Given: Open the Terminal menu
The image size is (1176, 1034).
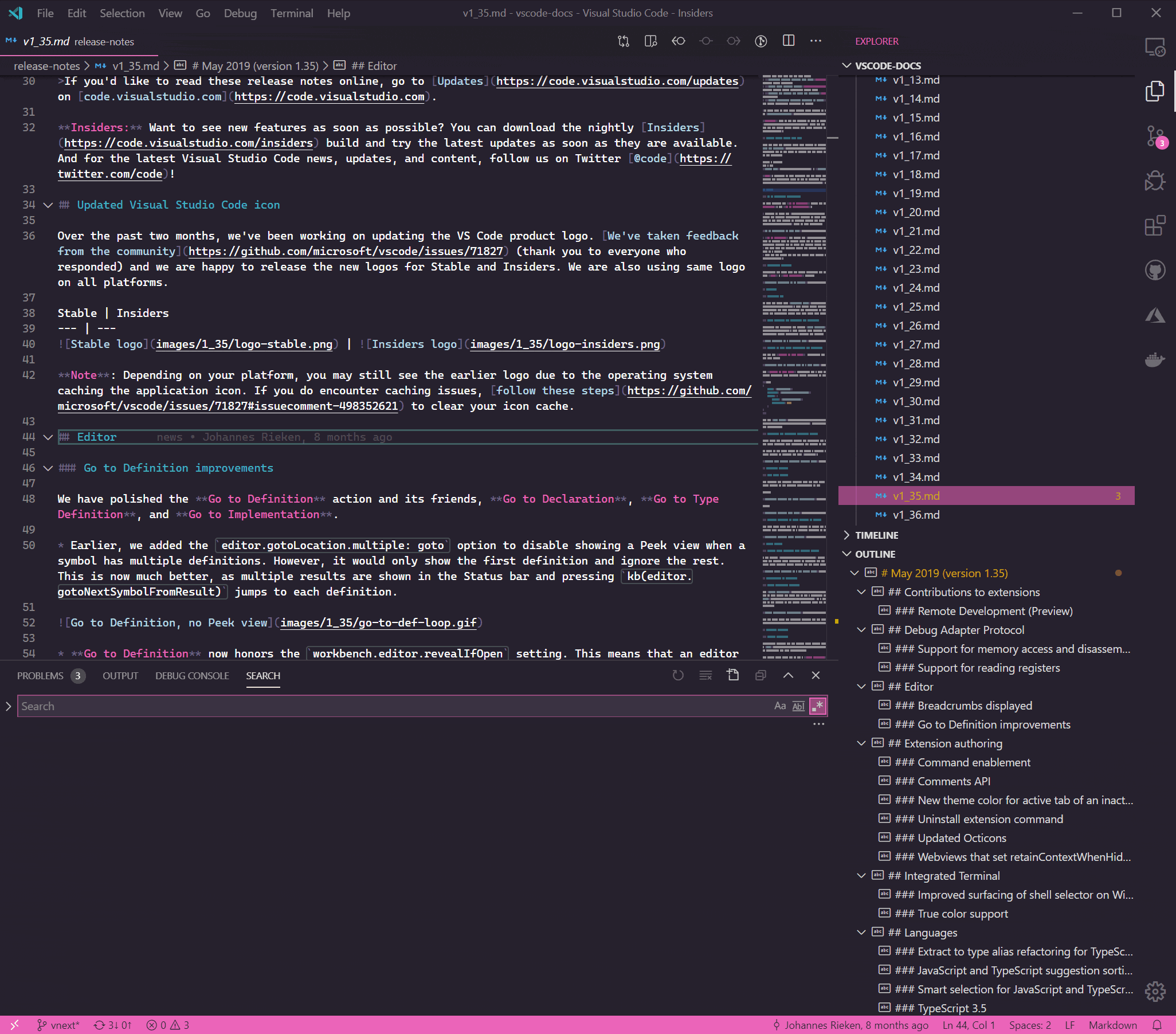Looking at the screenshot, I should click(292, 13).
